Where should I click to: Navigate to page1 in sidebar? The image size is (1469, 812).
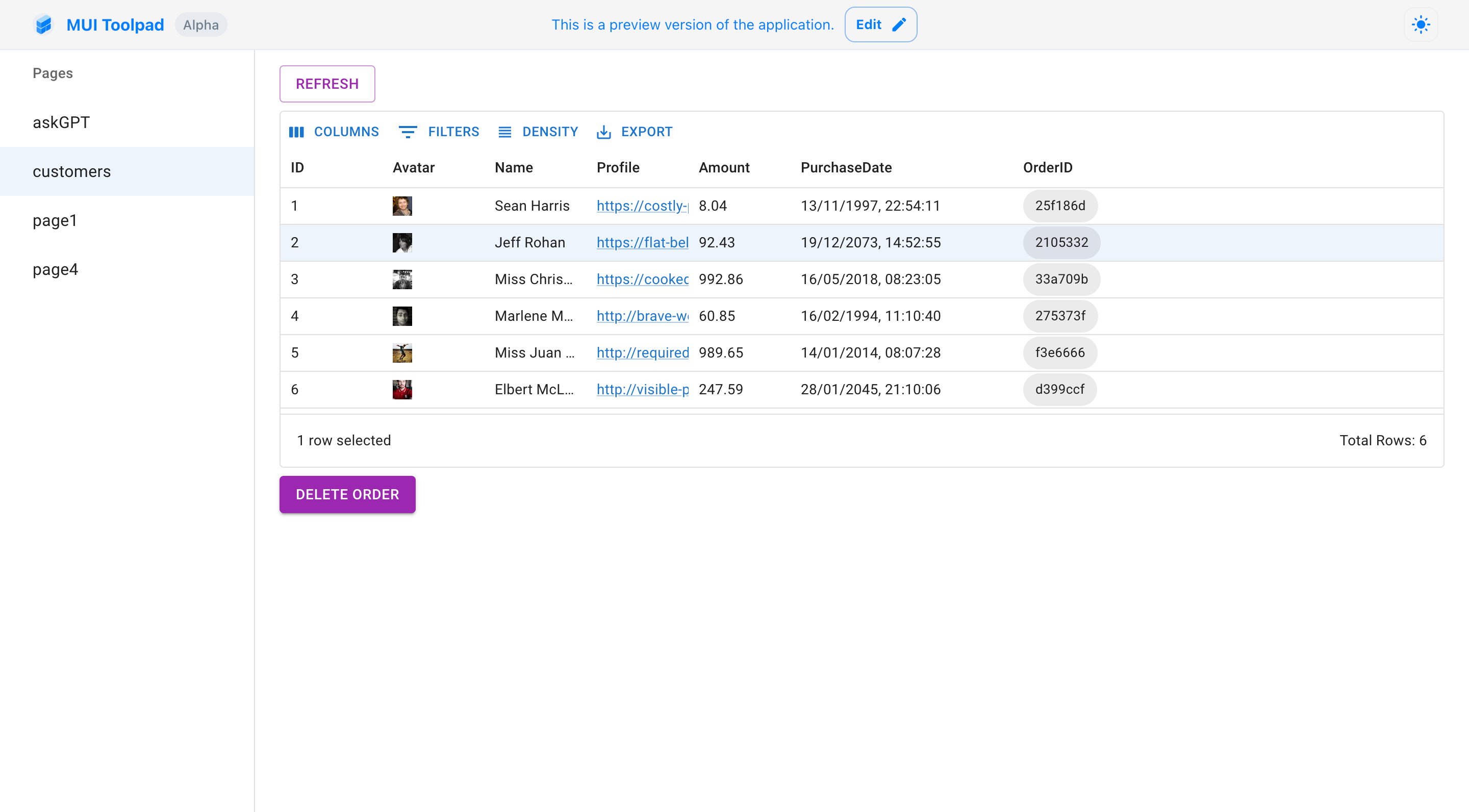click(x=55, y=220)
